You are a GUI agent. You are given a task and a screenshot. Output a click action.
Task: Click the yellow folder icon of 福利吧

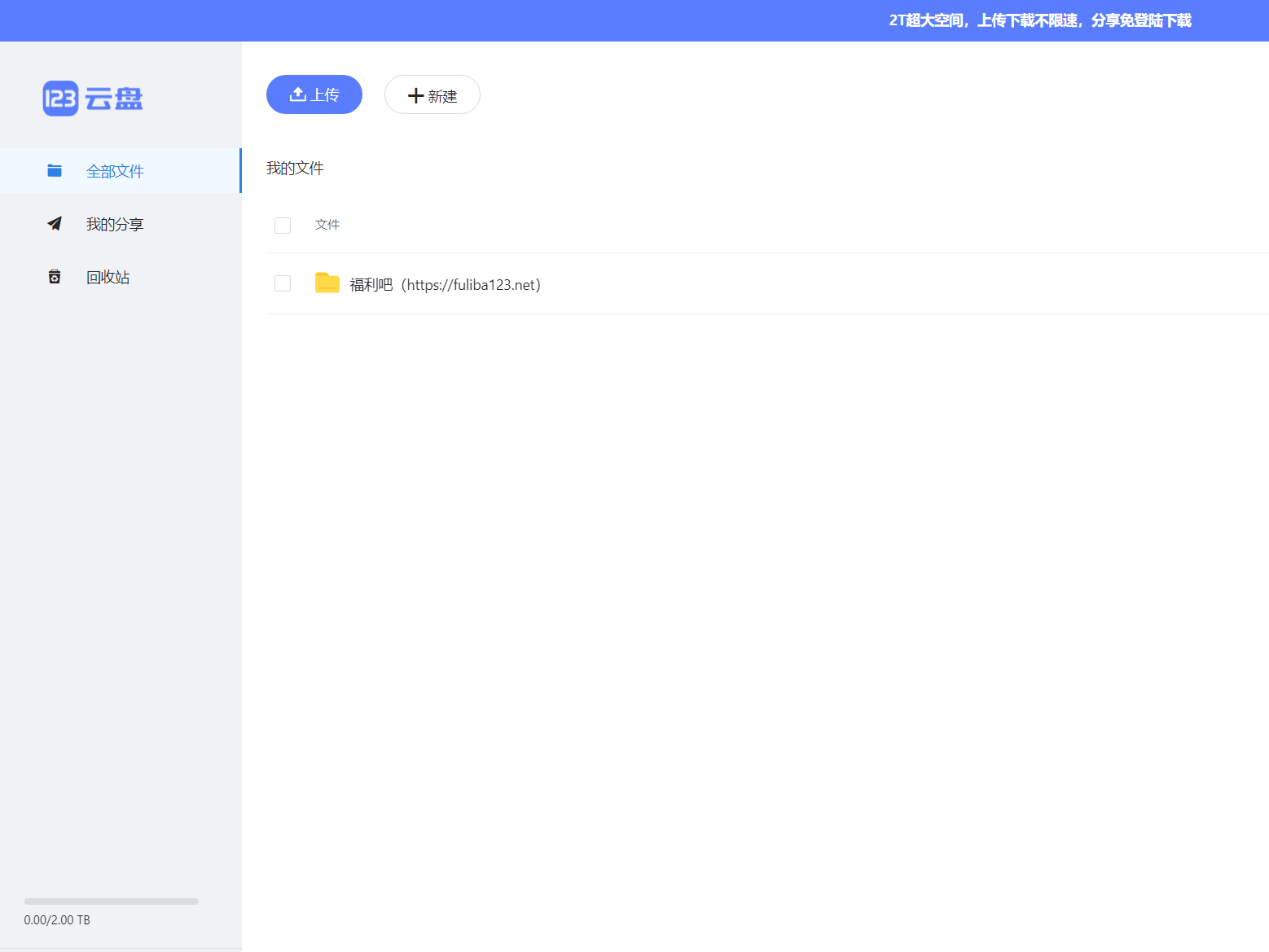pos(327,283)
